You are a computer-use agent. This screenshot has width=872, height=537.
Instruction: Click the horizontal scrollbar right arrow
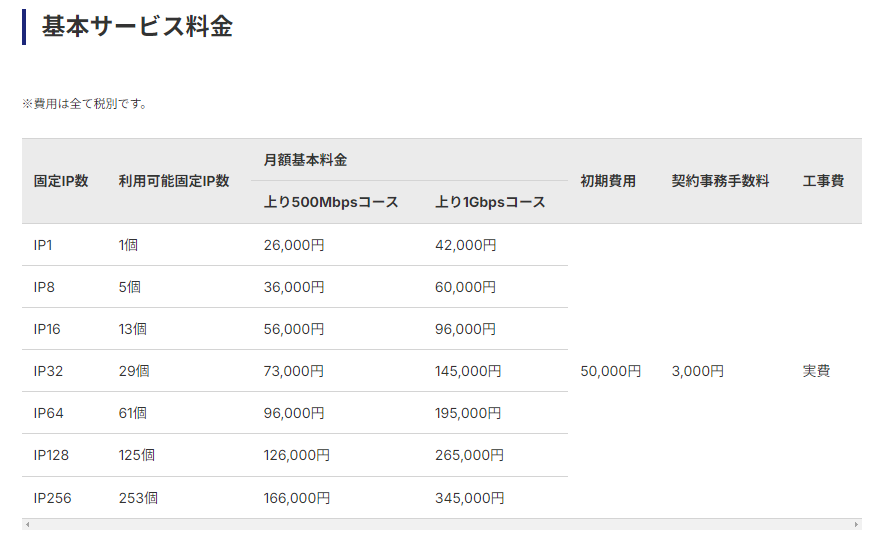coord(856,524)
